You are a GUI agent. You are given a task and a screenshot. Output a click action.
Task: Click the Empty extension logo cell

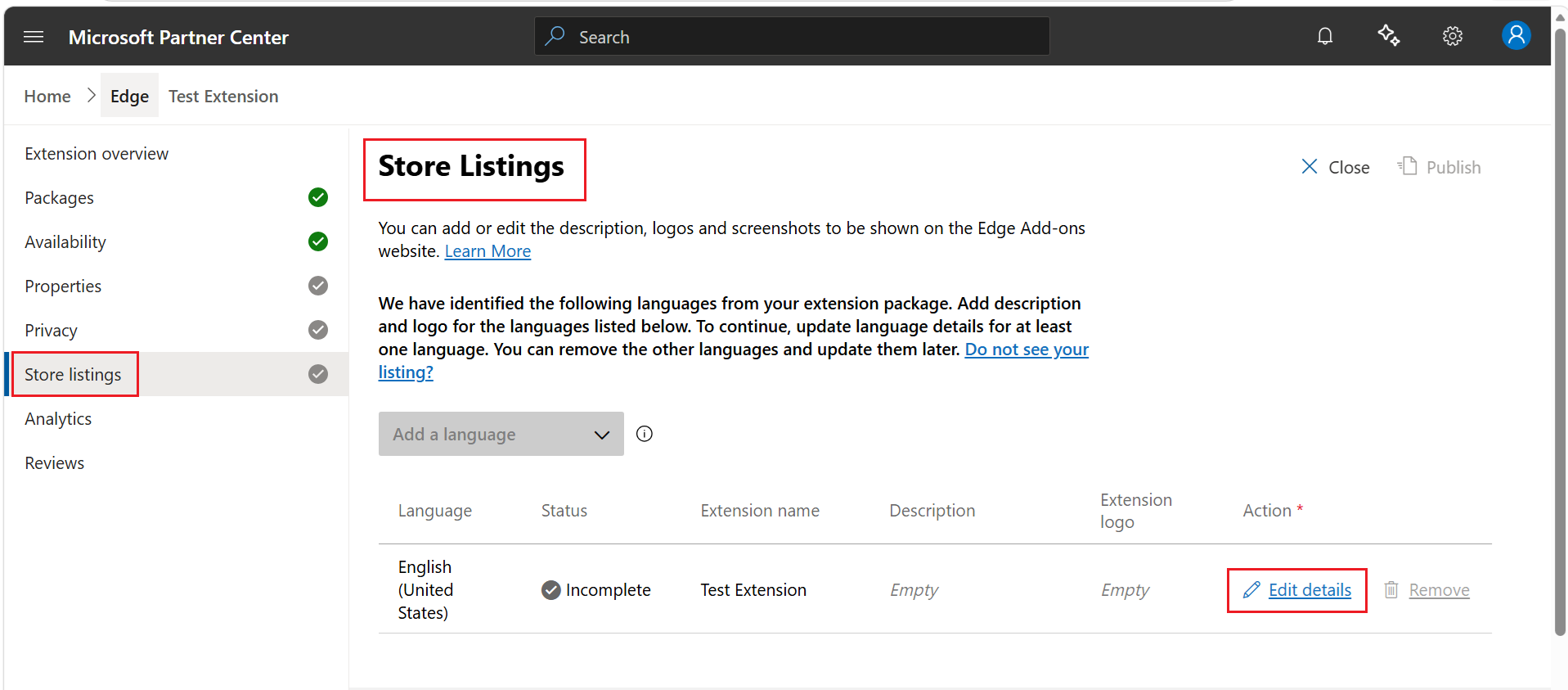[1125, 590]
